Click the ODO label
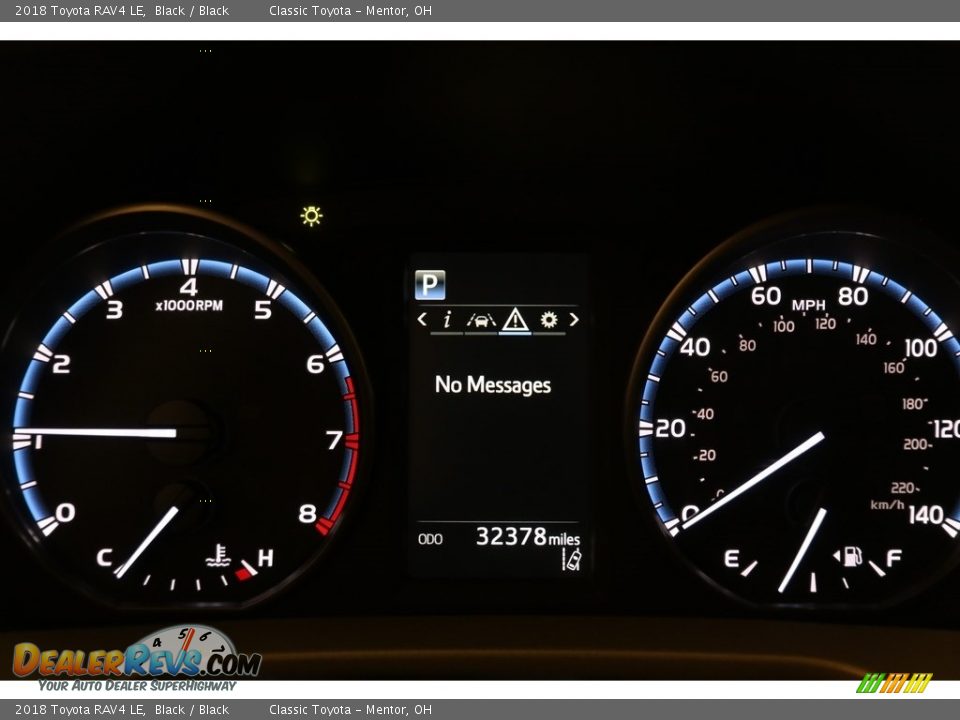 click(x=430, y=539)
